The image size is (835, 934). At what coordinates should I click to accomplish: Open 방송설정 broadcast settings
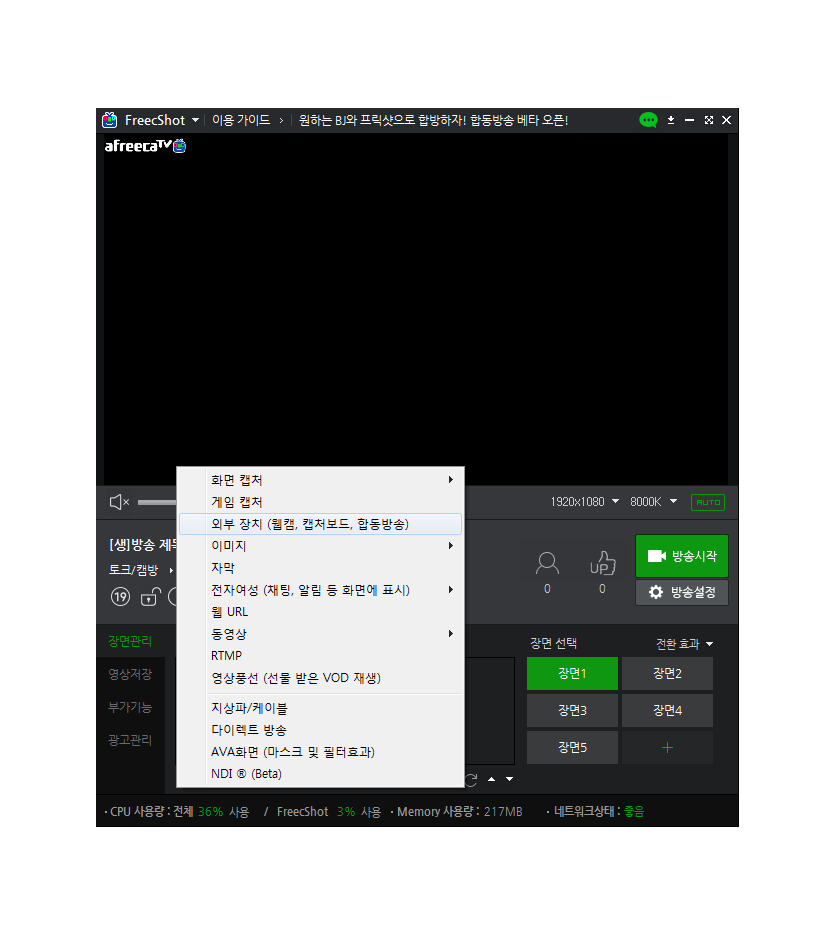(x=682, y=592)
